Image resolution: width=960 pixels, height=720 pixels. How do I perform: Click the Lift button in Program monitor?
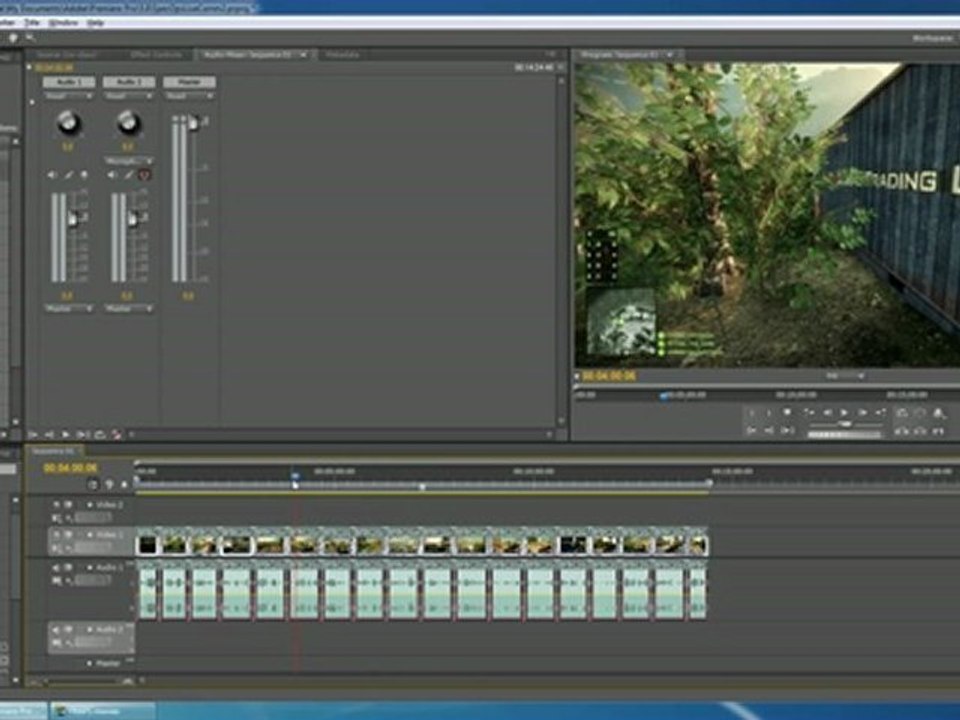pos(901,431)
